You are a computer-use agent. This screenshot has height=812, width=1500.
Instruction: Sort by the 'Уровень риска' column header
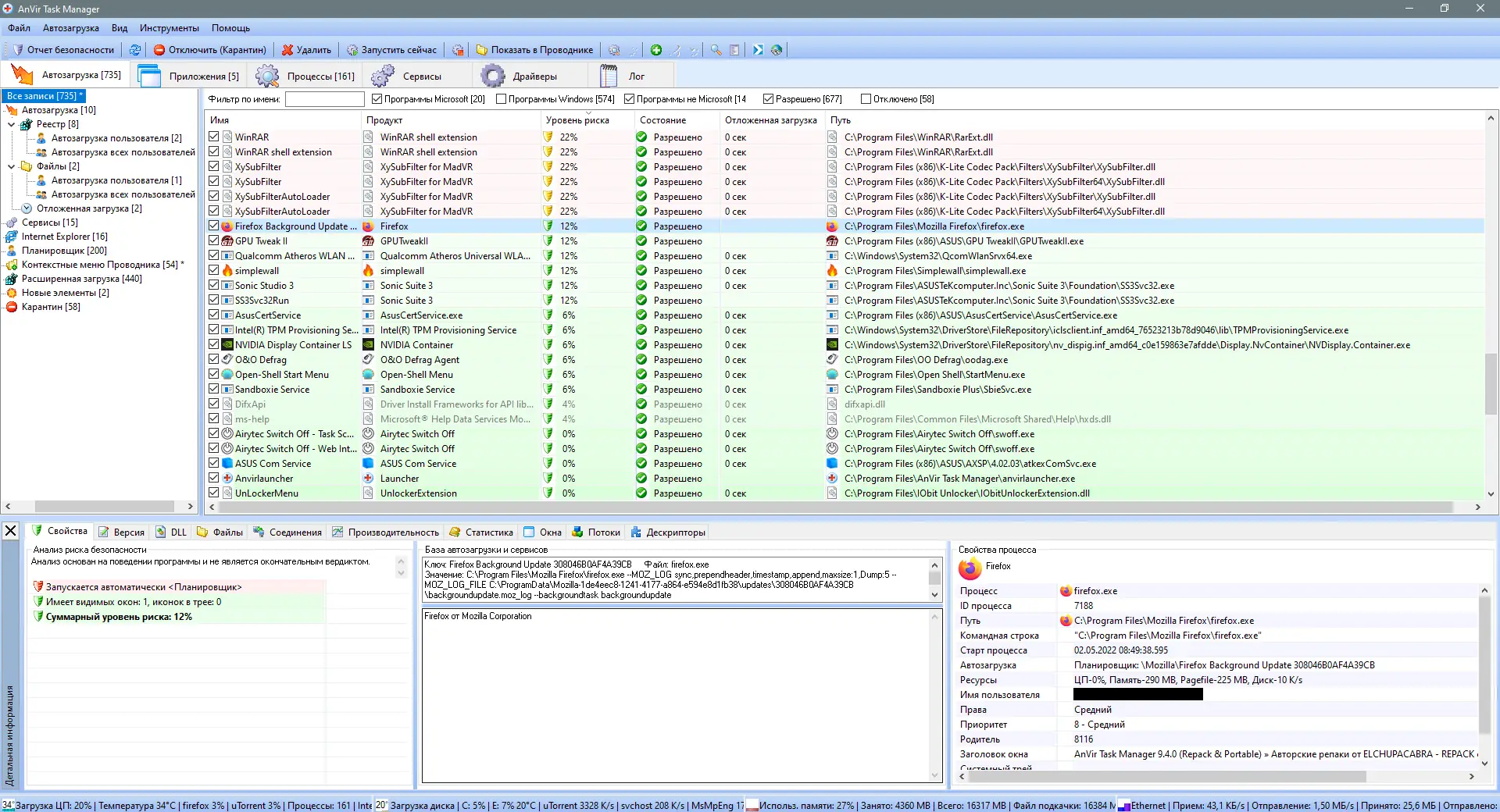587,120
